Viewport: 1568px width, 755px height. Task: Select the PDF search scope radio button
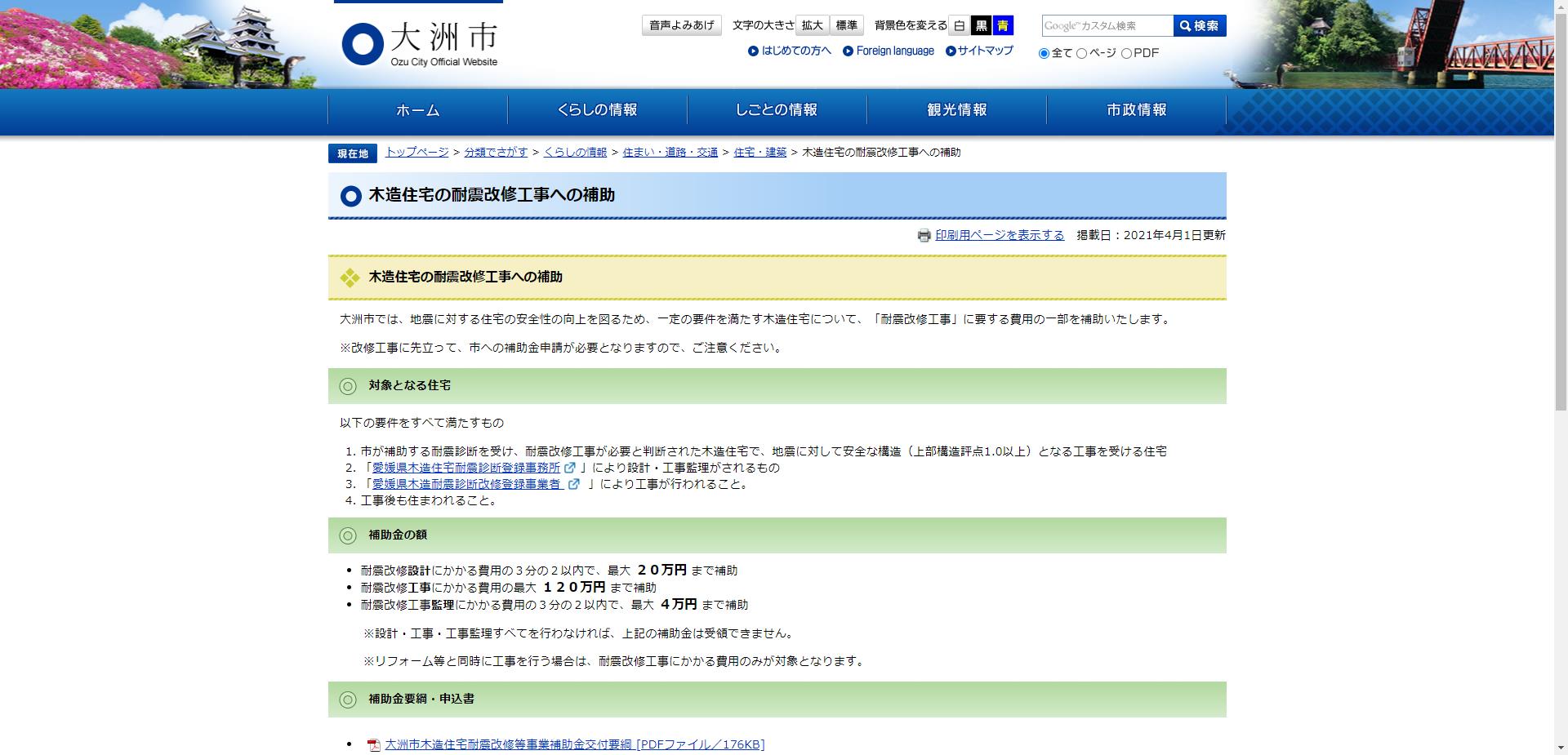pos(1129,53)
